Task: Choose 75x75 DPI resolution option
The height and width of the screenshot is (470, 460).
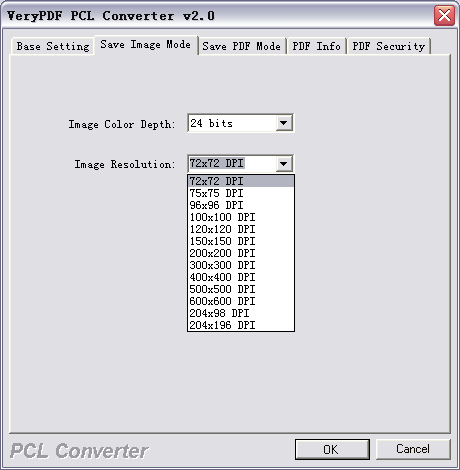Action: (241, 193)
